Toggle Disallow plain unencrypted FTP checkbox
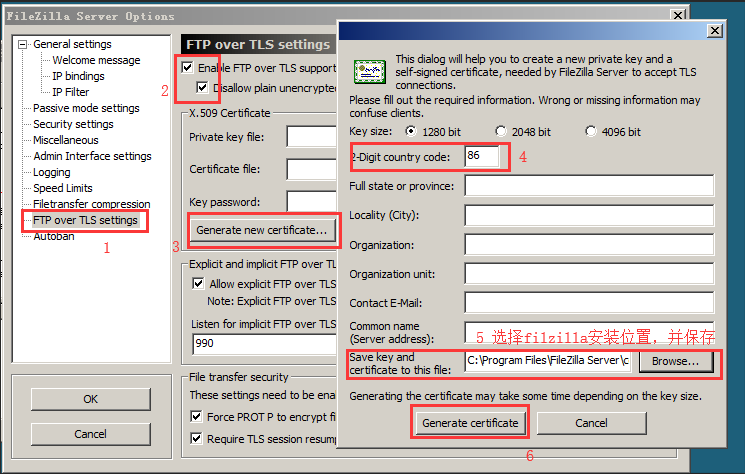 [202, 87]
